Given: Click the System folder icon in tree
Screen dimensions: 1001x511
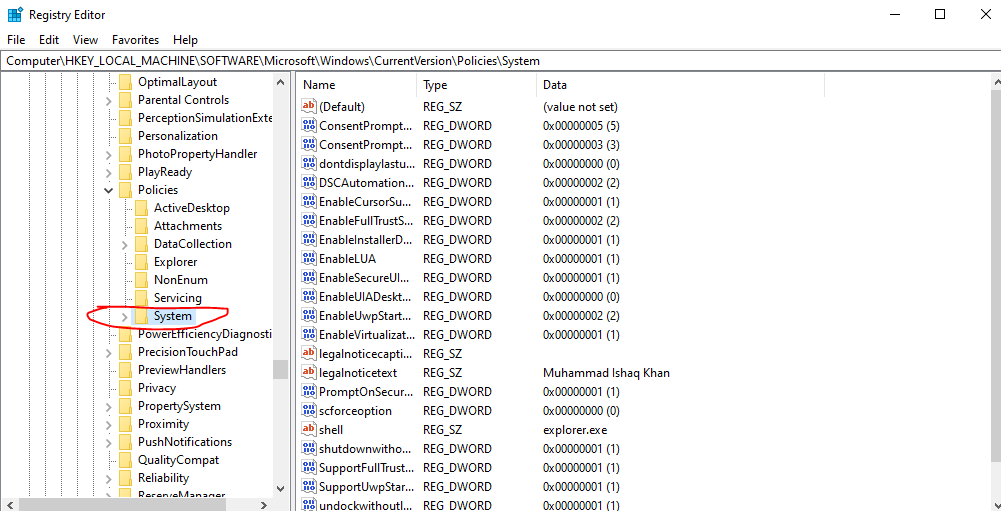Looking at the screenshot, I should click(141, 316).
